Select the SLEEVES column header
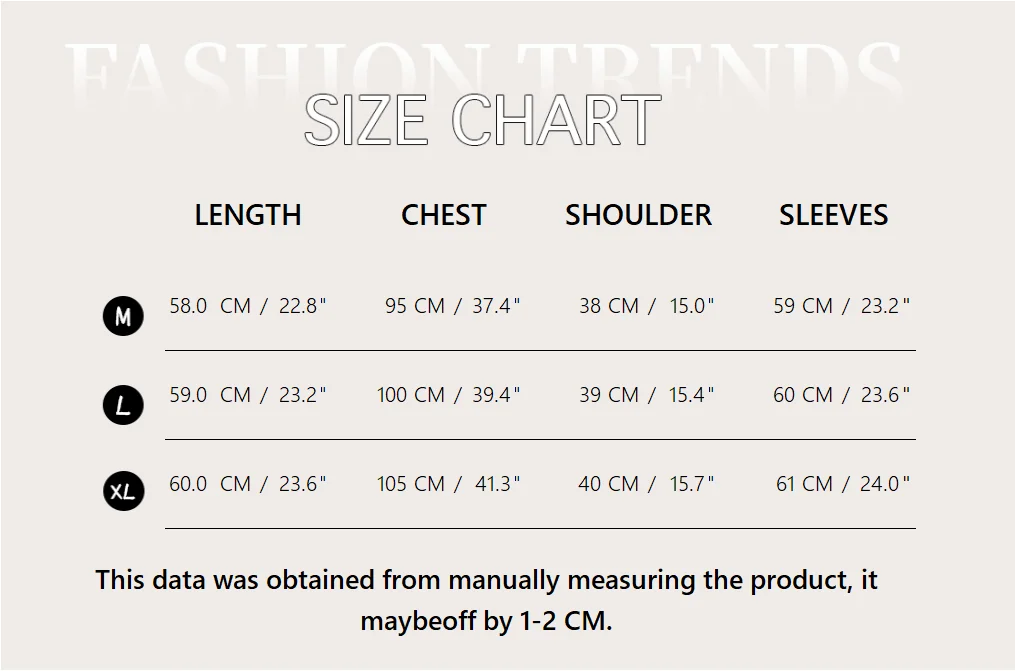Screen dimensions: 1015x671 point(833,215)
